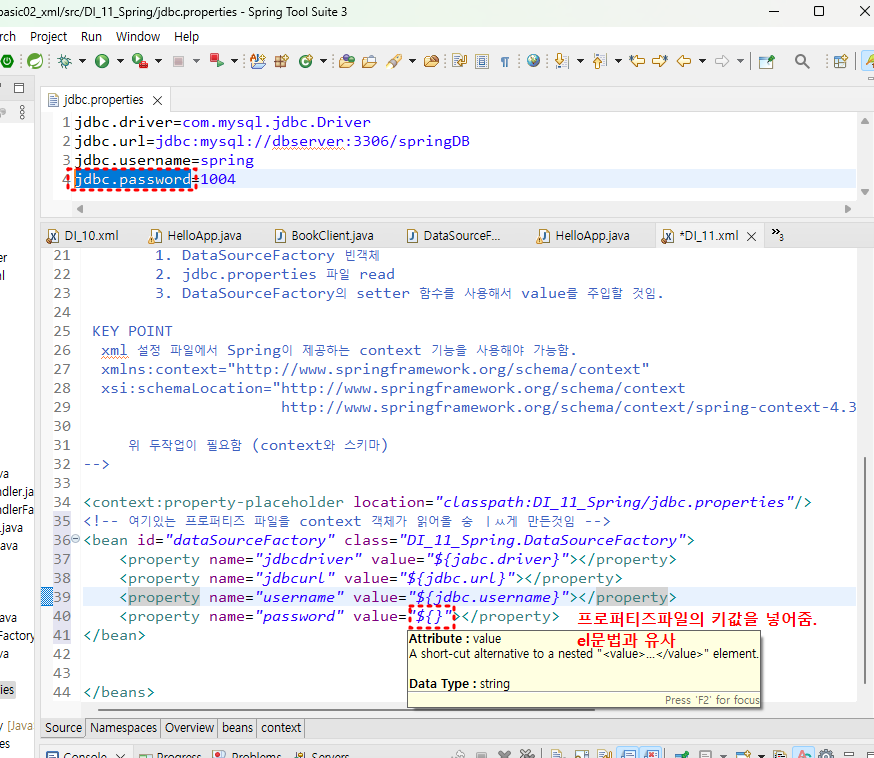Click the Open Task folder icon
The height and width of the screenshot is (758, 874).
pyautogui.click(x=369, y=61)
